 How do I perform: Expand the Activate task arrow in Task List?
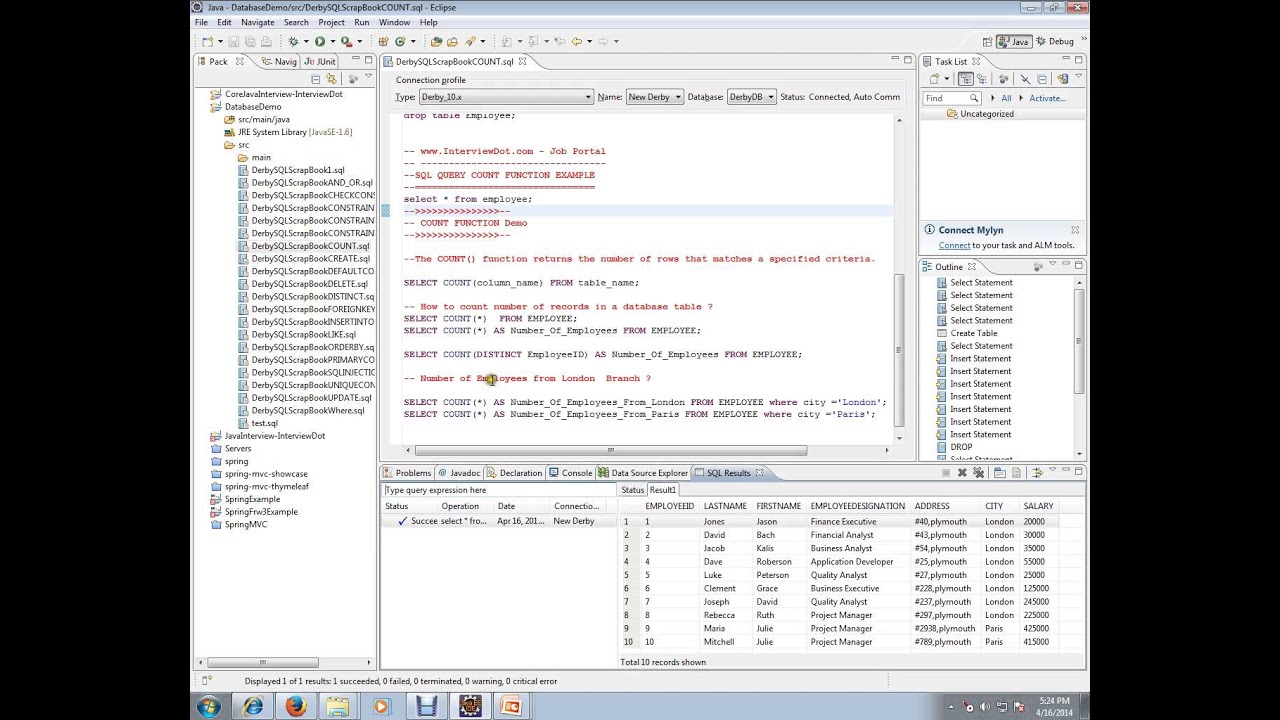[1021, 98]
